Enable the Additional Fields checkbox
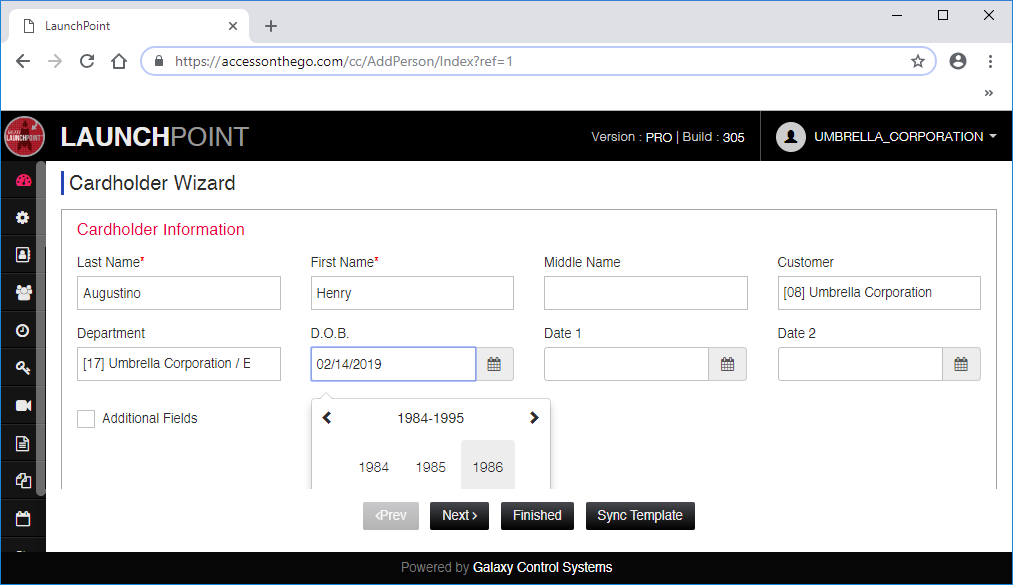 coord(86,419)
